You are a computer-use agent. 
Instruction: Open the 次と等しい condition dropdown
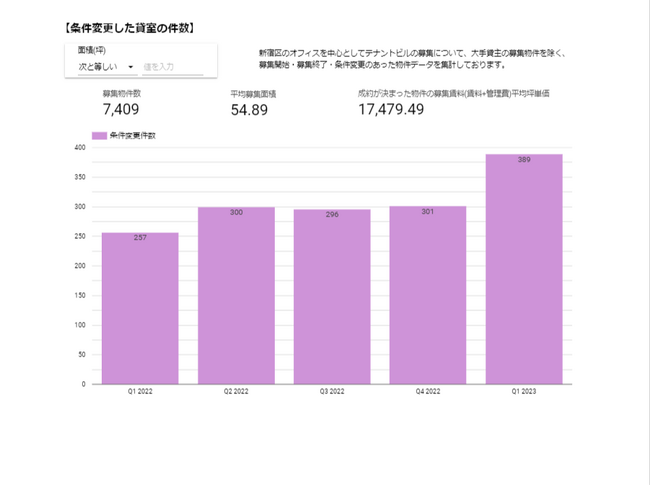(x=107, y=67)
